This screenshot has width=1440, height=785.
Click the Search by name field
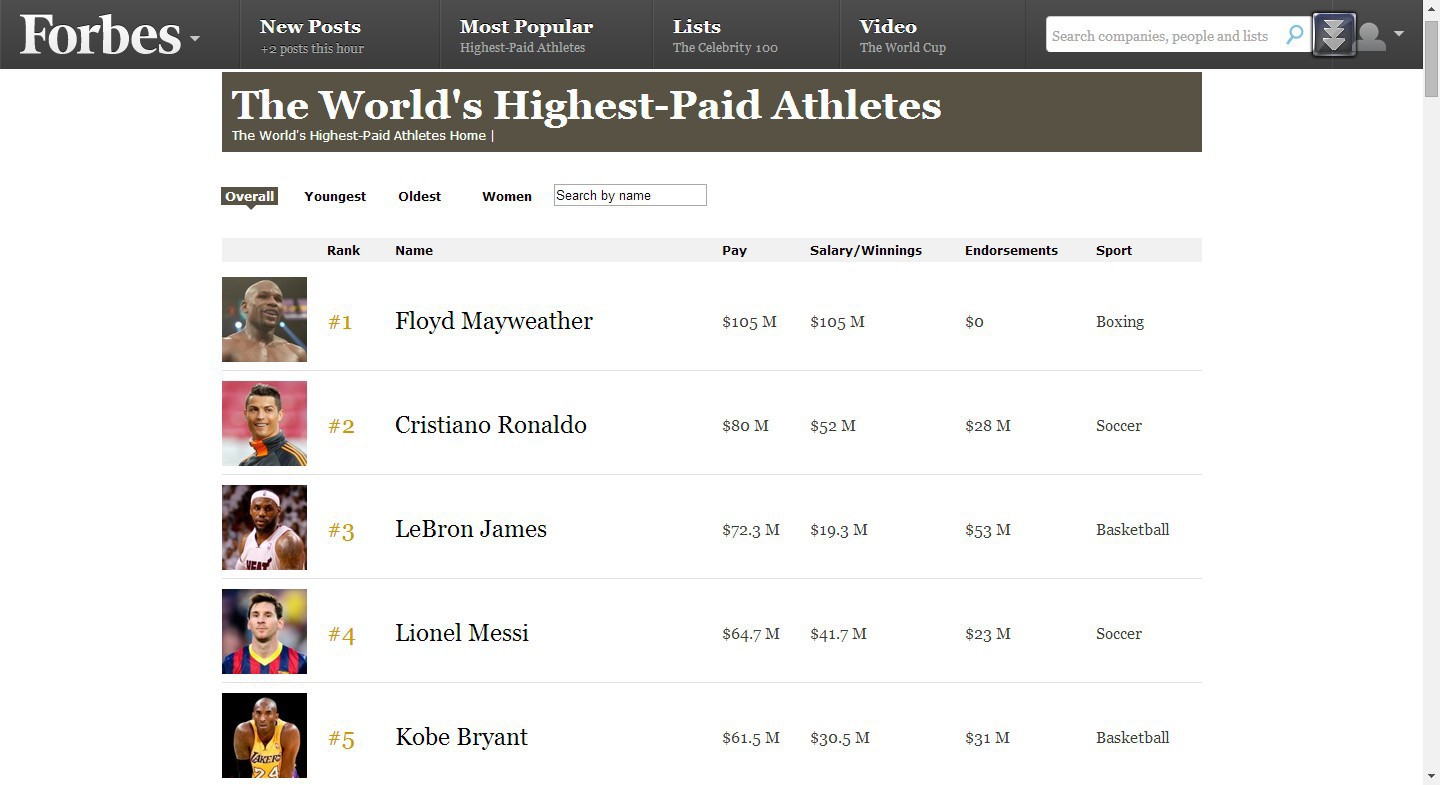(x=630, y=195)
